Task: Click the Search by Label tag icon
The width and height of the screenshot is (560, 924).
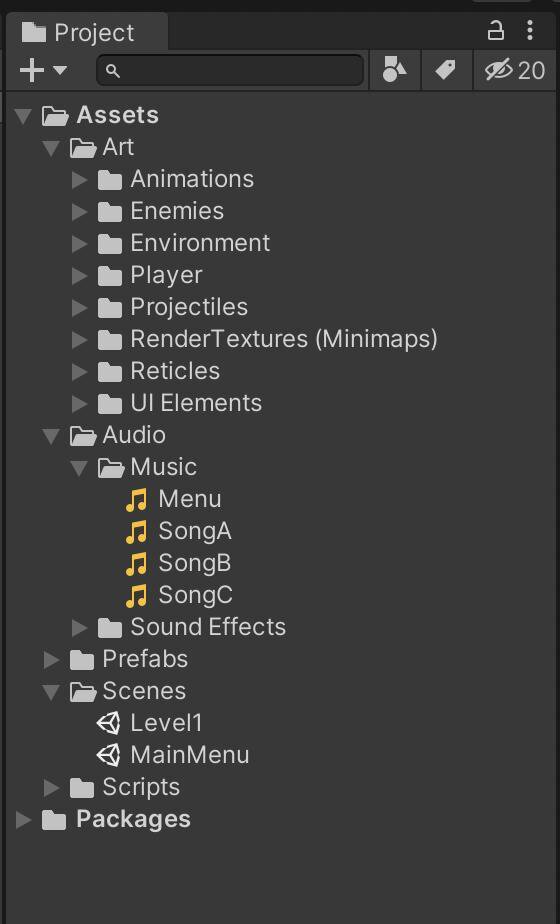Action: 446,70
